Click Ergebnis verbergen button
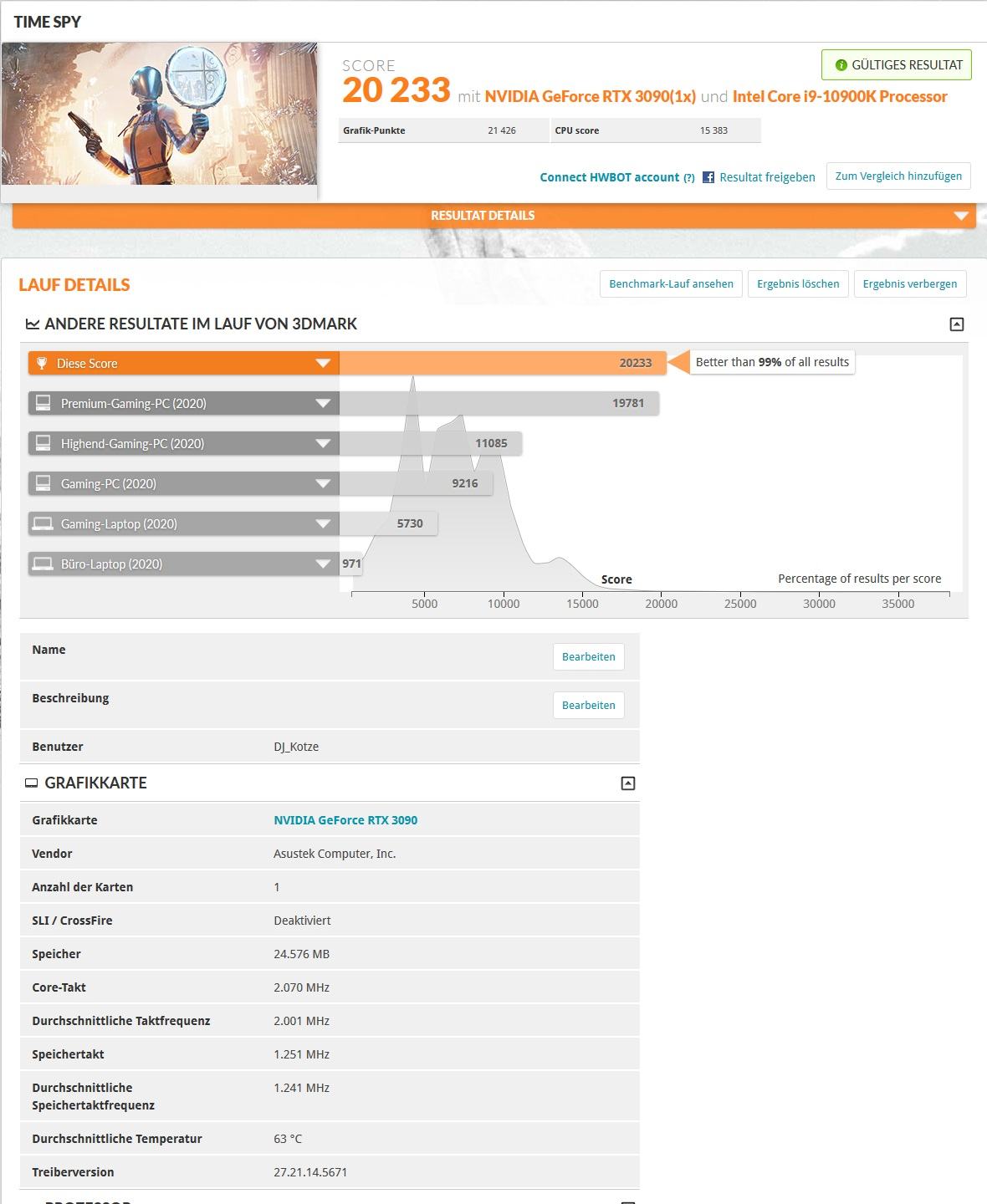The height and width of the screenshot is (1204, 987). pos(910,284)
